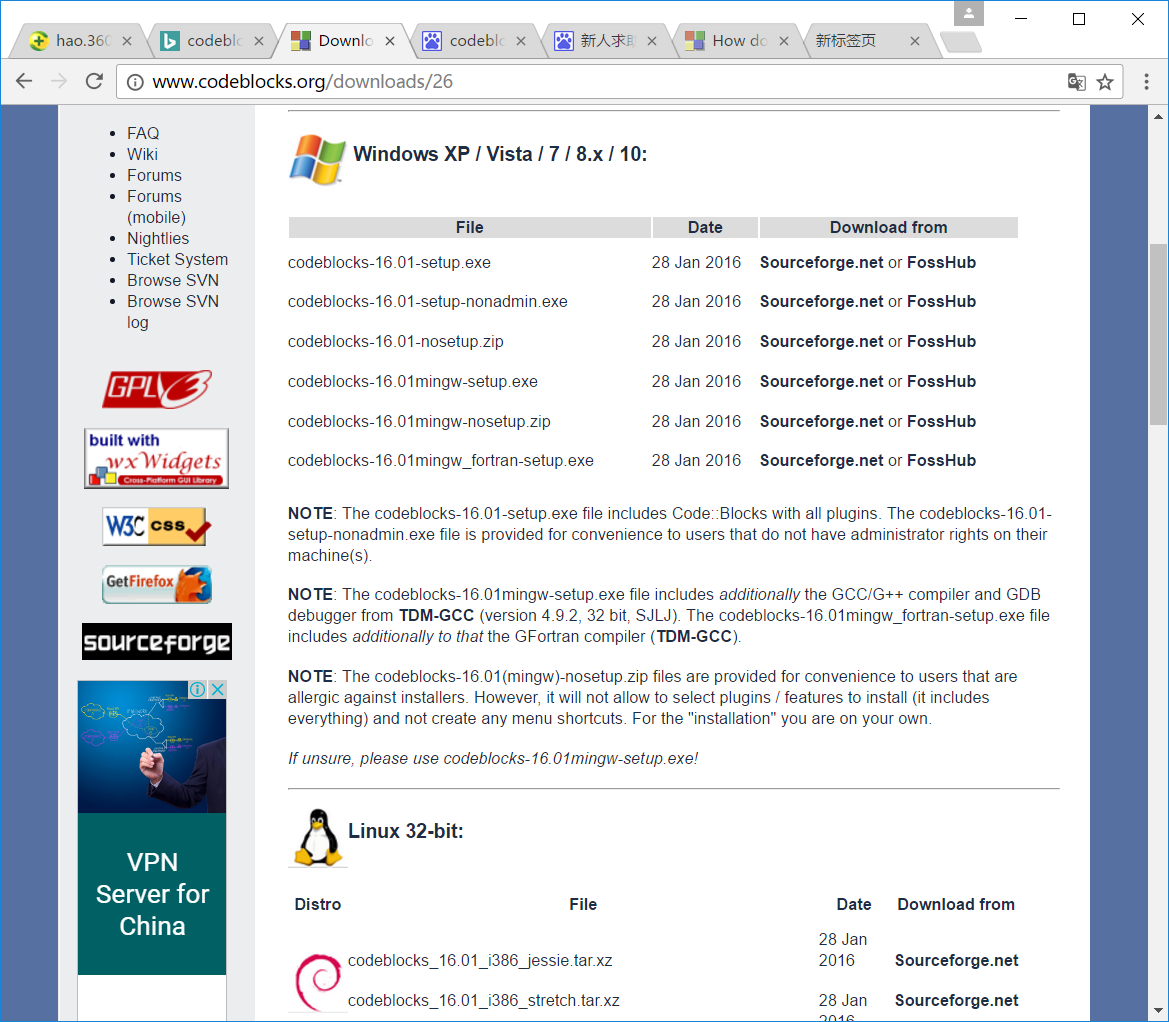Open the Forums (mobile) link
This screenshot has width=1169, height=1022.
click(x=157, y=207)
